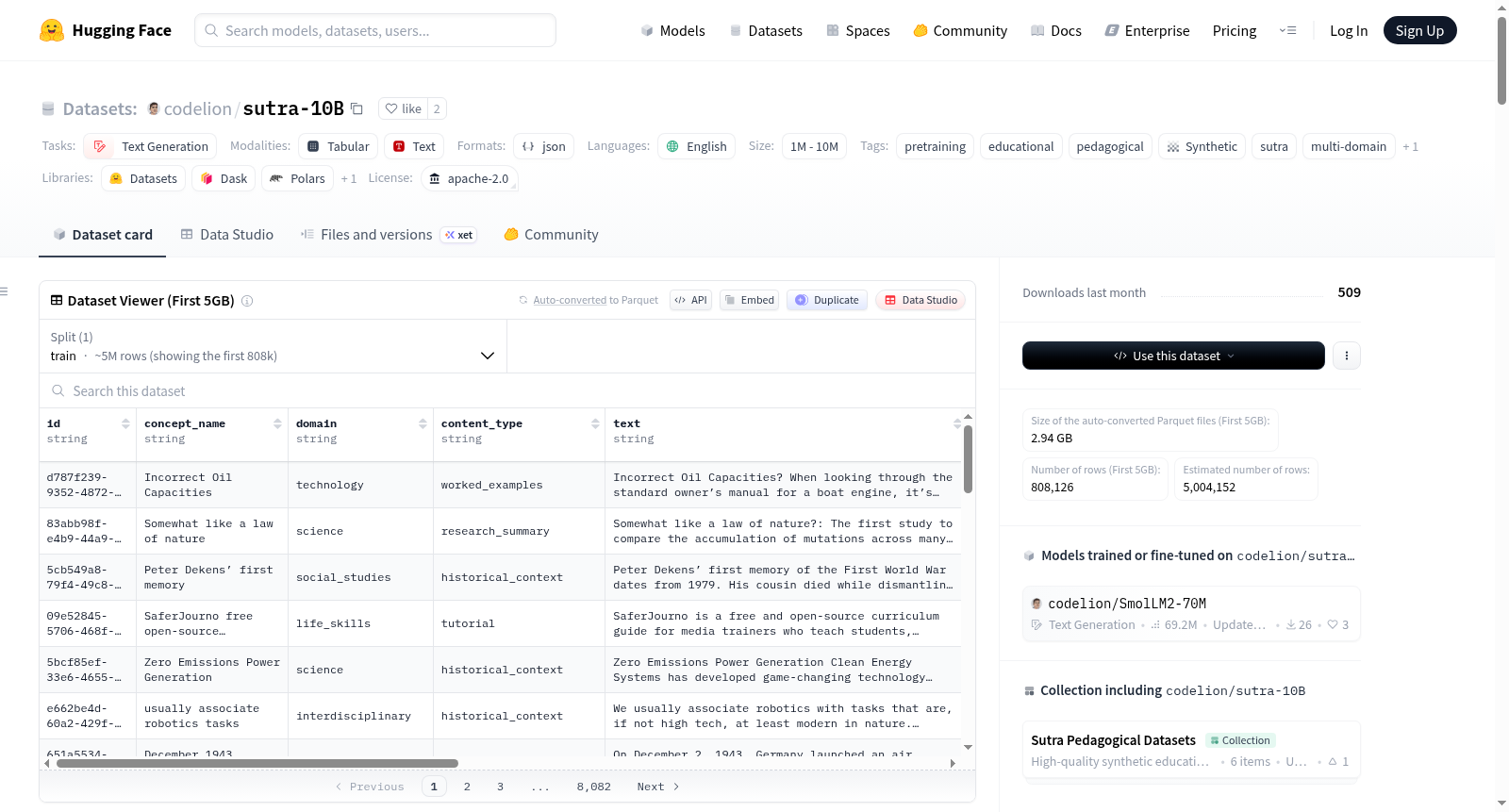Screen dimensions: 1509x812
Task: Click the table horizontal scrollbar
Action: click(x=257, y=763)
